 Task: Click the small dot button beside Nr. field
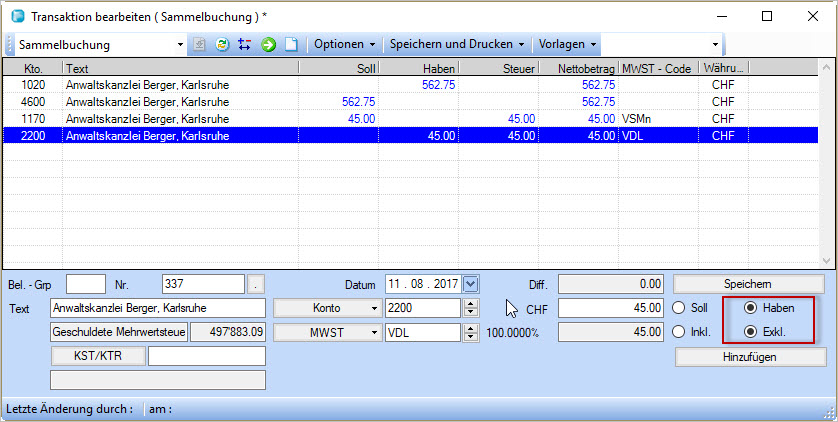(257, 284)
